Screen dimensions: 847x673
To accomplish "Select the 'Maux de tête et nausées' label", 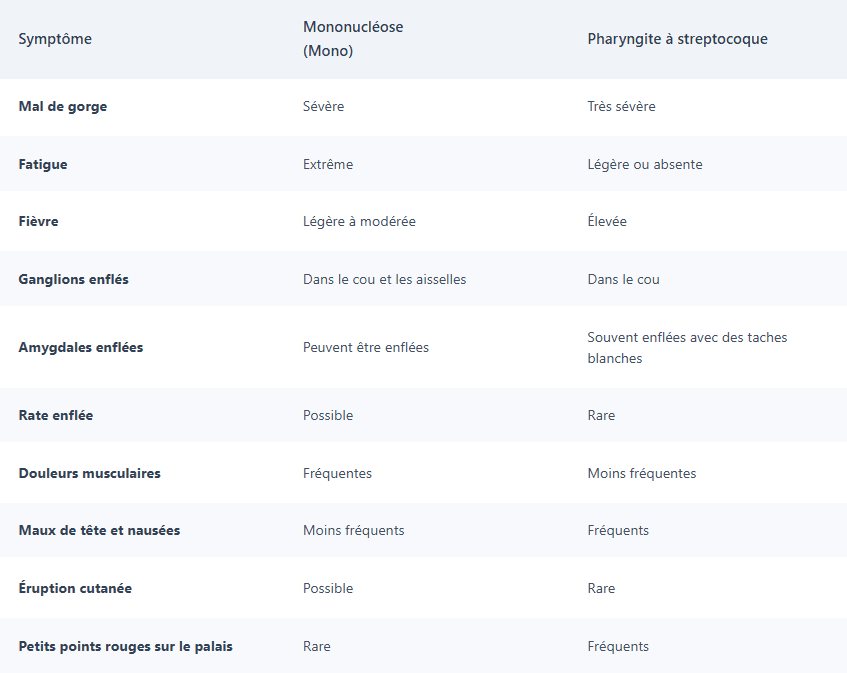I will tap(99, 530).
